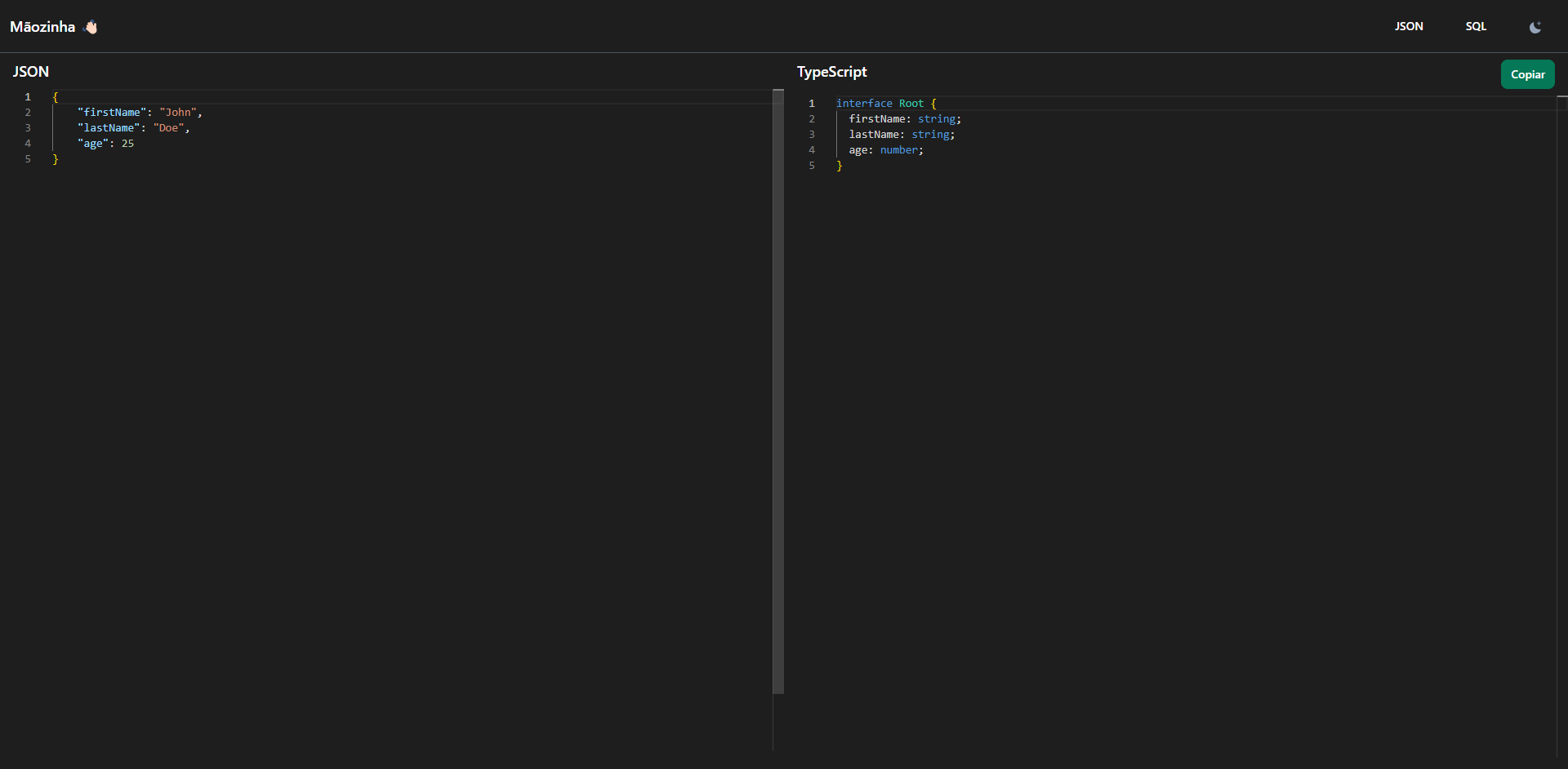Click the "age": 25 line in JSON editor
The height and width of the screenshot is (769, 1568).
tap(105, 144)
